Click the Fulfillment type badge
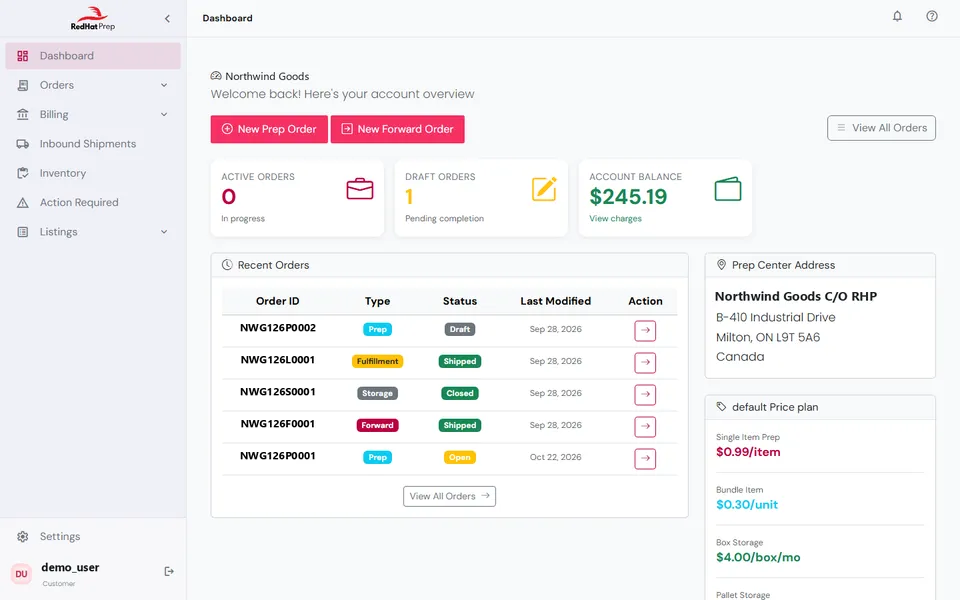 pos(377,361)
